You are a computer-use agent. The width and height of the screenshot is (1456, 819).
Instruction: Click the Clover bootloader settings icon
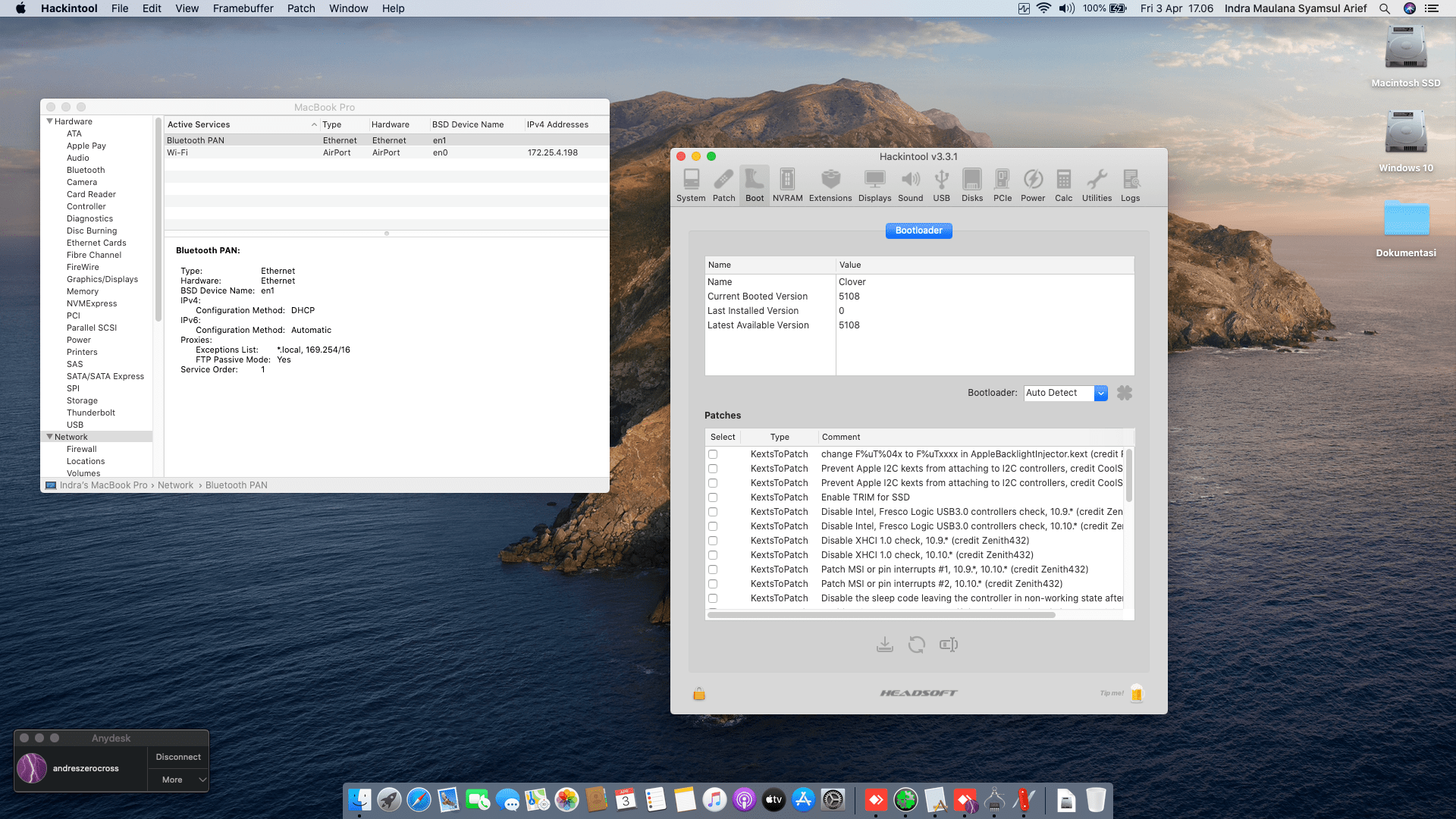1125,393
